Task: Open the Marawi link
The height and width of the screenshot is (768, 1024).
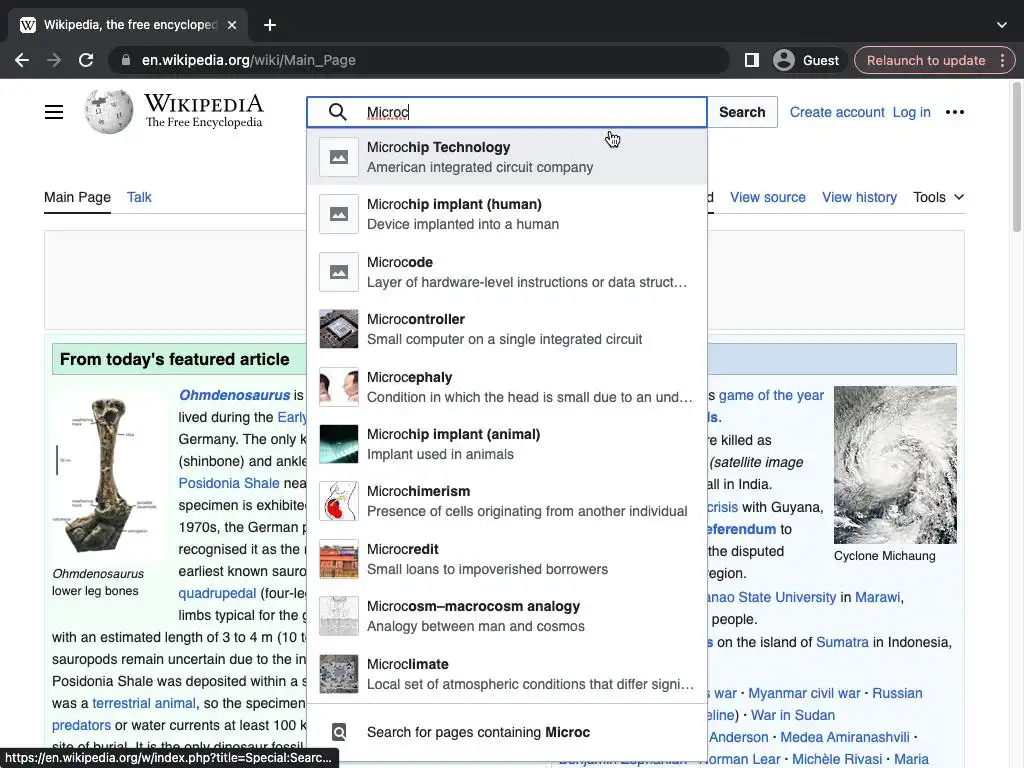Action: click(x=877, y=597)
